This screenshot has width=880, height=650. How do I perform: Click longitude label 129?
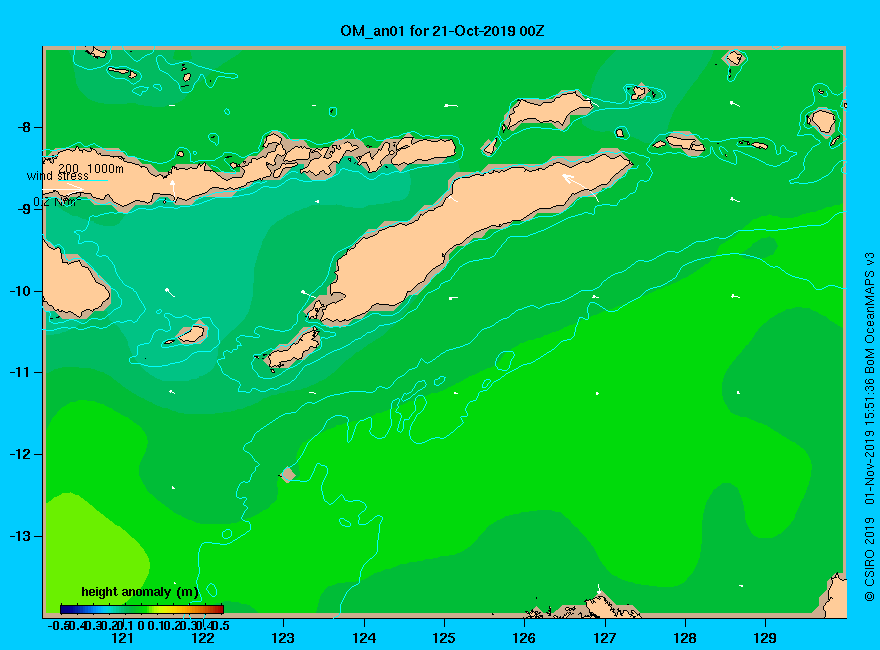765,638
